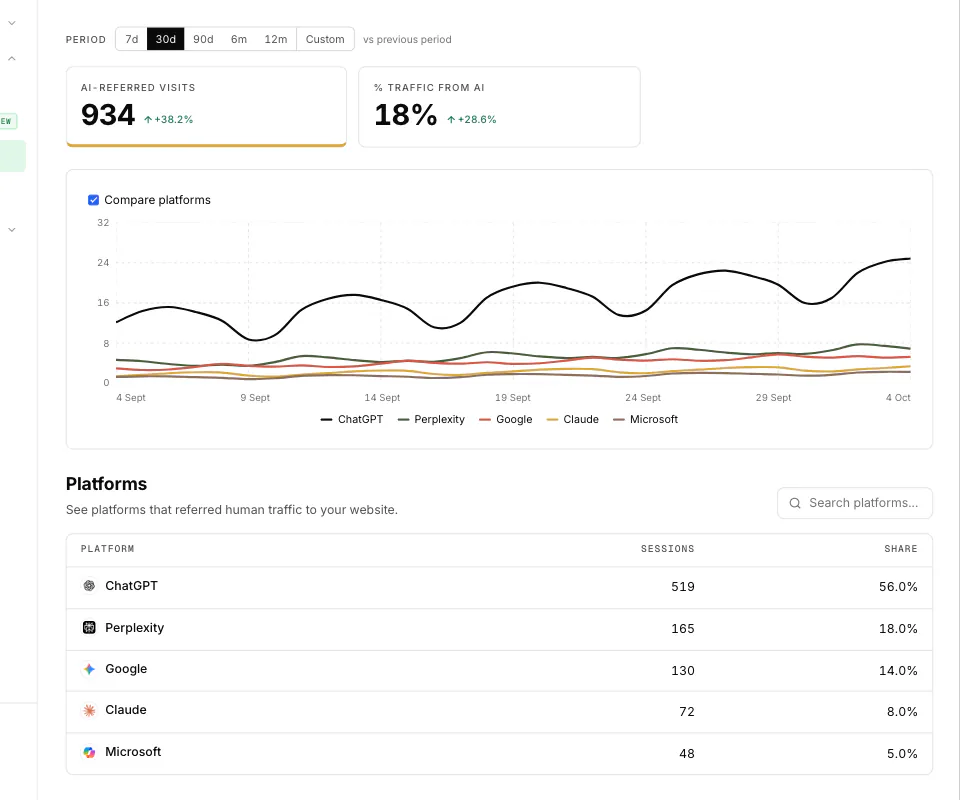
Task: Click the +28.6% change value
Action: click(477, 120)
